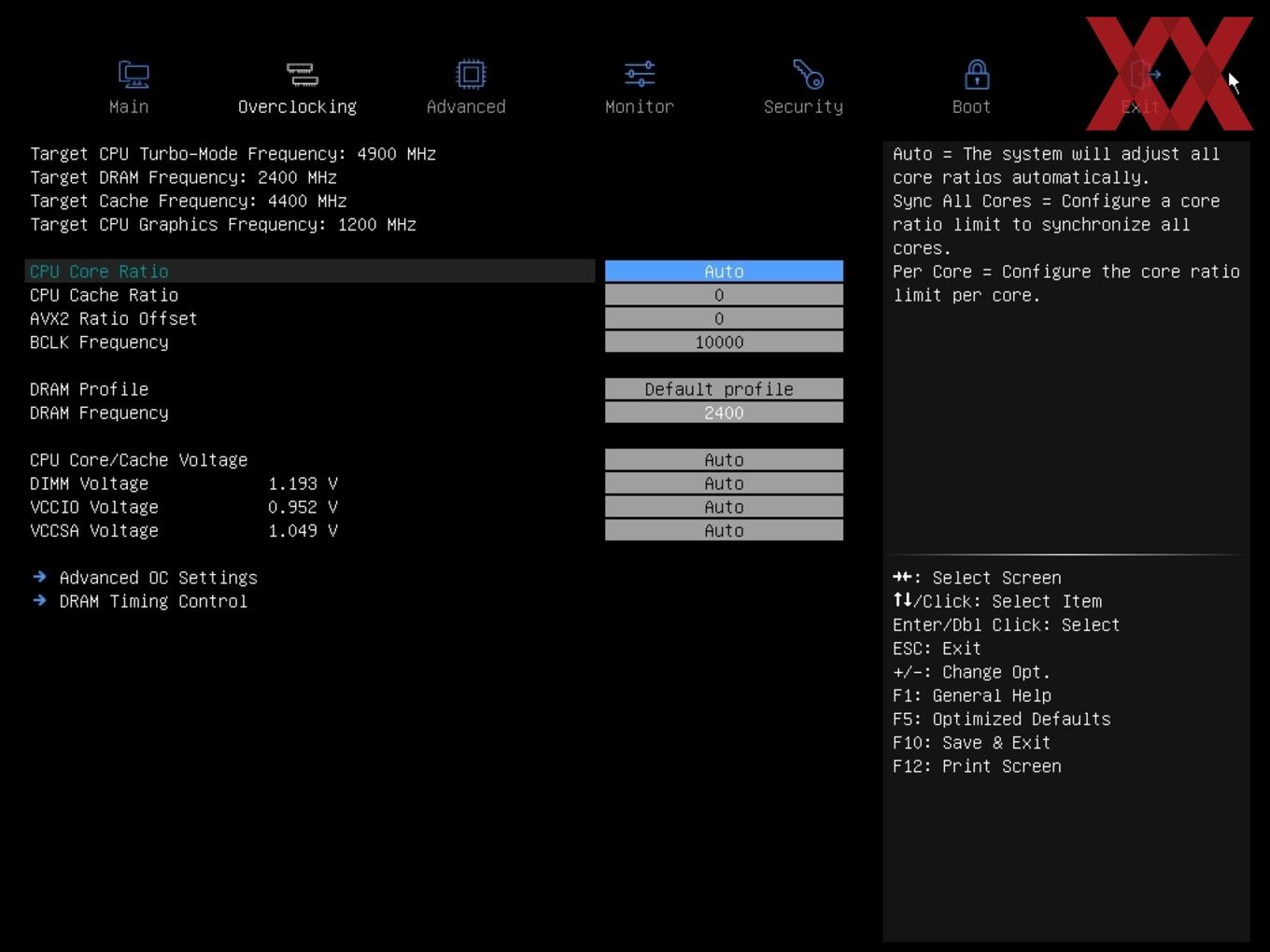This screenshot has width=1270, height=952.
Task: Click the F5: Optimized Defaults hint
Action: tap(1001, 719)
